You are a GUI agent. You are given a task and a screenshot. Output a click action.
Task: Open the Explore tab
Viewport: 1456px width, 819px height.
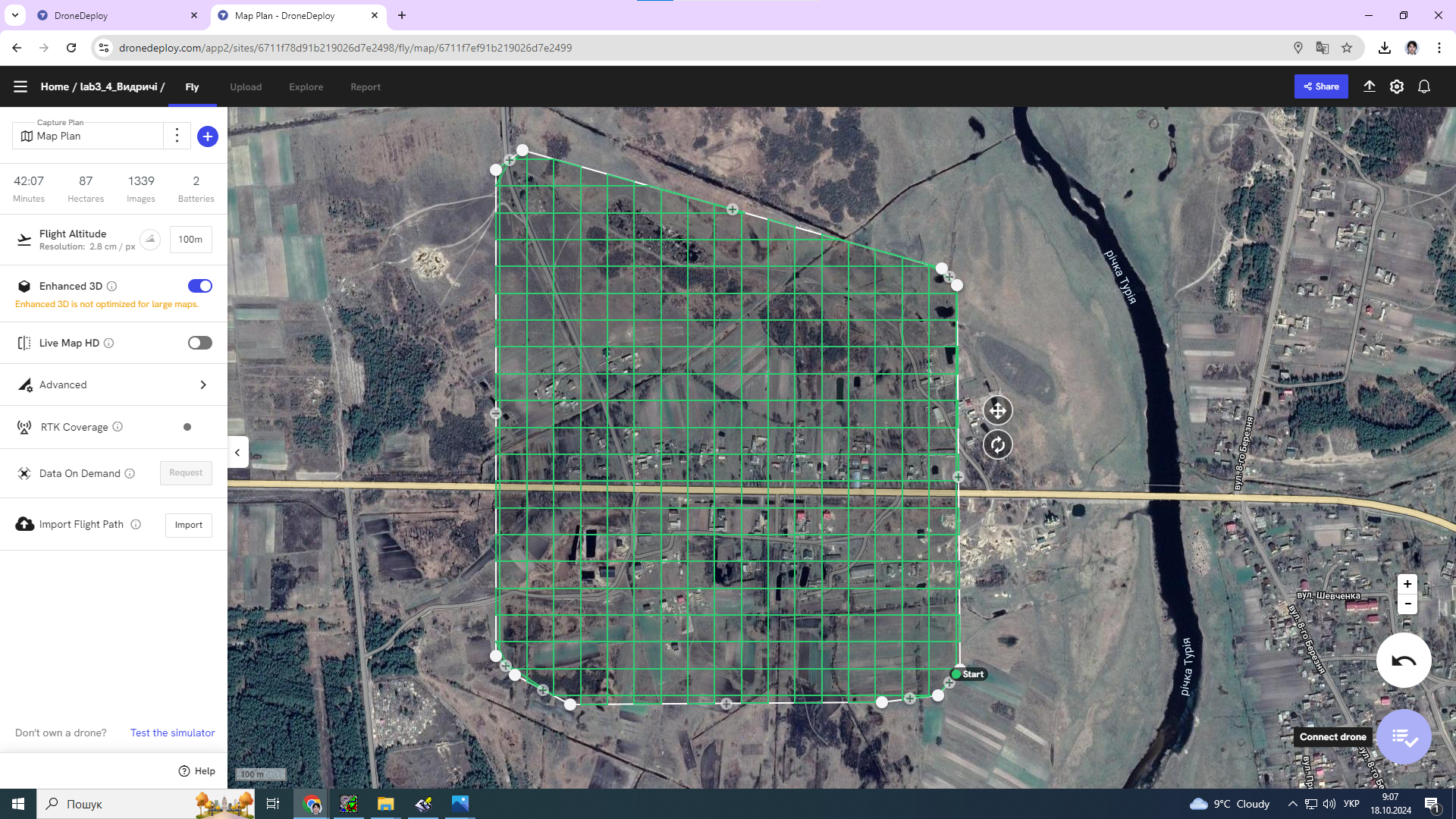coord(306,87)
